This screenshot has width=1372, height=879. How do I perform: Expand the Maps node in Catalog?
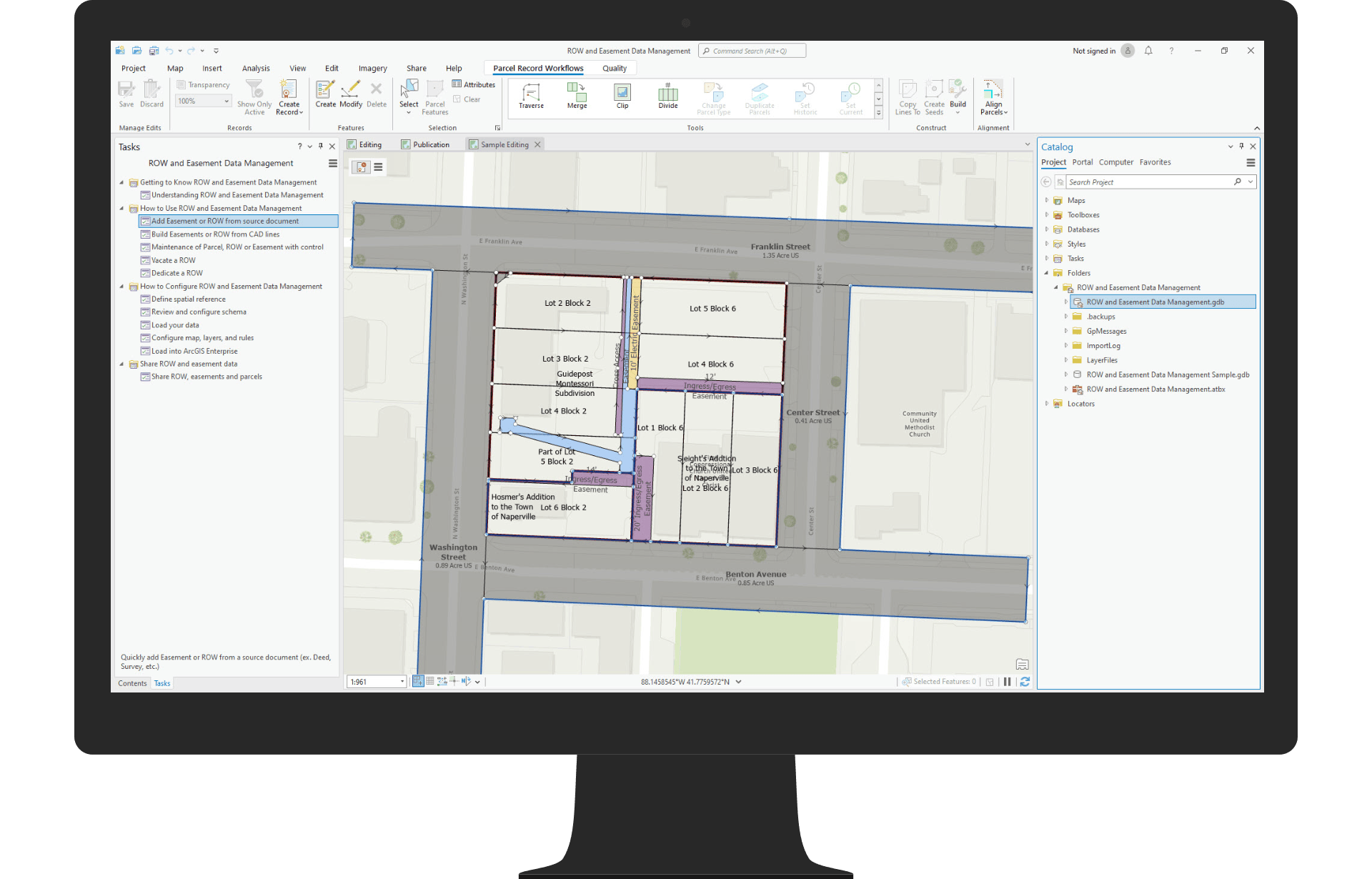coord(1048,200)
